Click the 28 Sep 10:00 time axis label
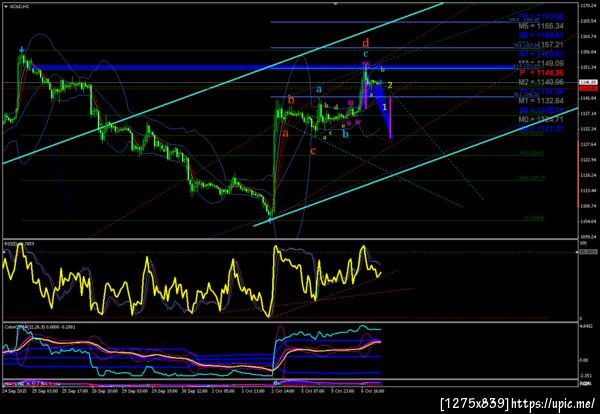This screenshot has height=414, width=600. coord(103,391)
